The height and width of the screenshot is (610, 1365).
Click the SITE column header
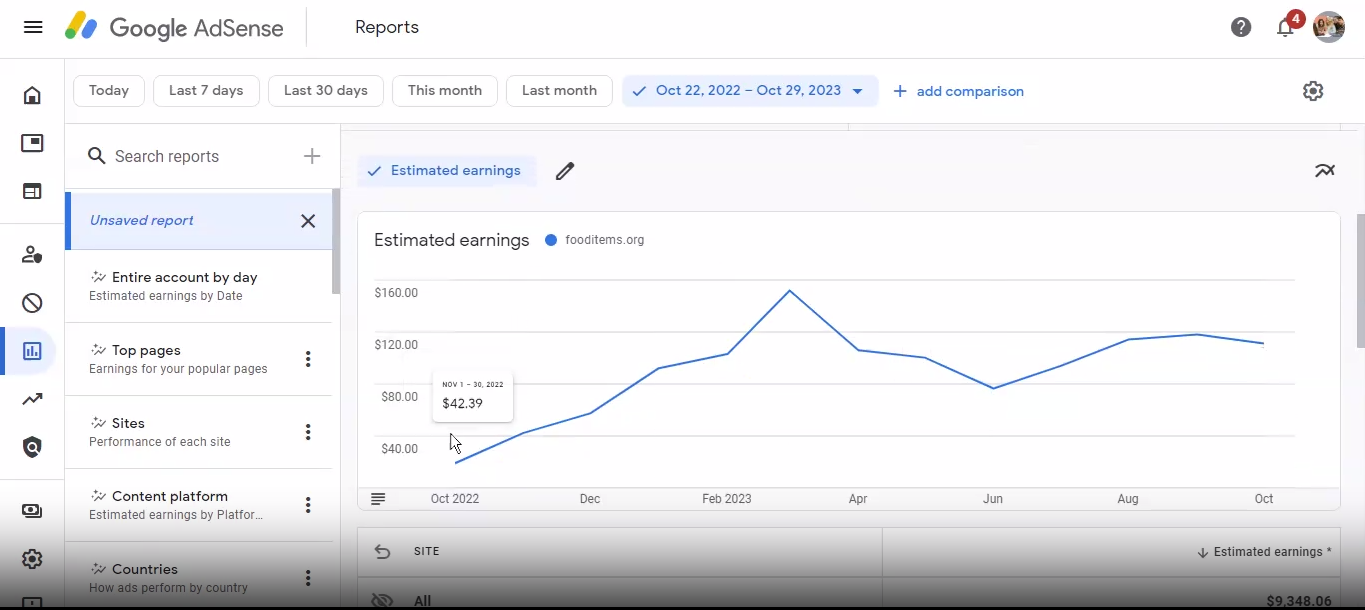(427, 552)
